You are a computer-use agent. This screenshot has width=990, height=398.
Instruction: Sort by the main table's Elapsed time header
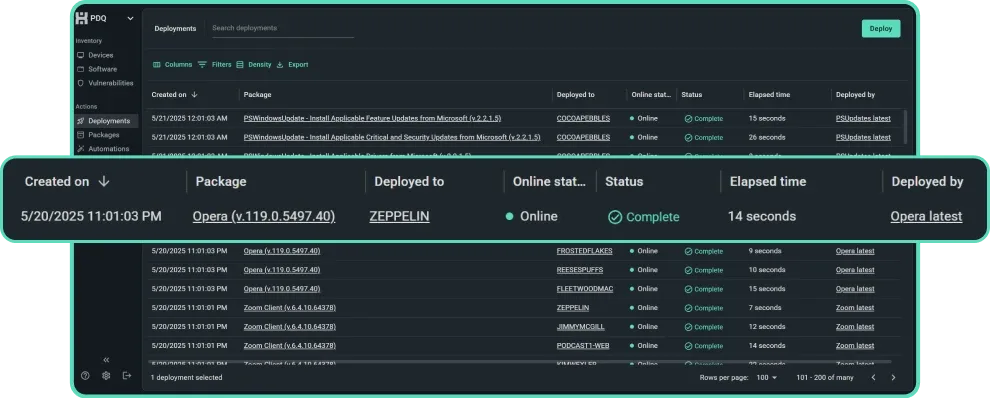(769, 95)
